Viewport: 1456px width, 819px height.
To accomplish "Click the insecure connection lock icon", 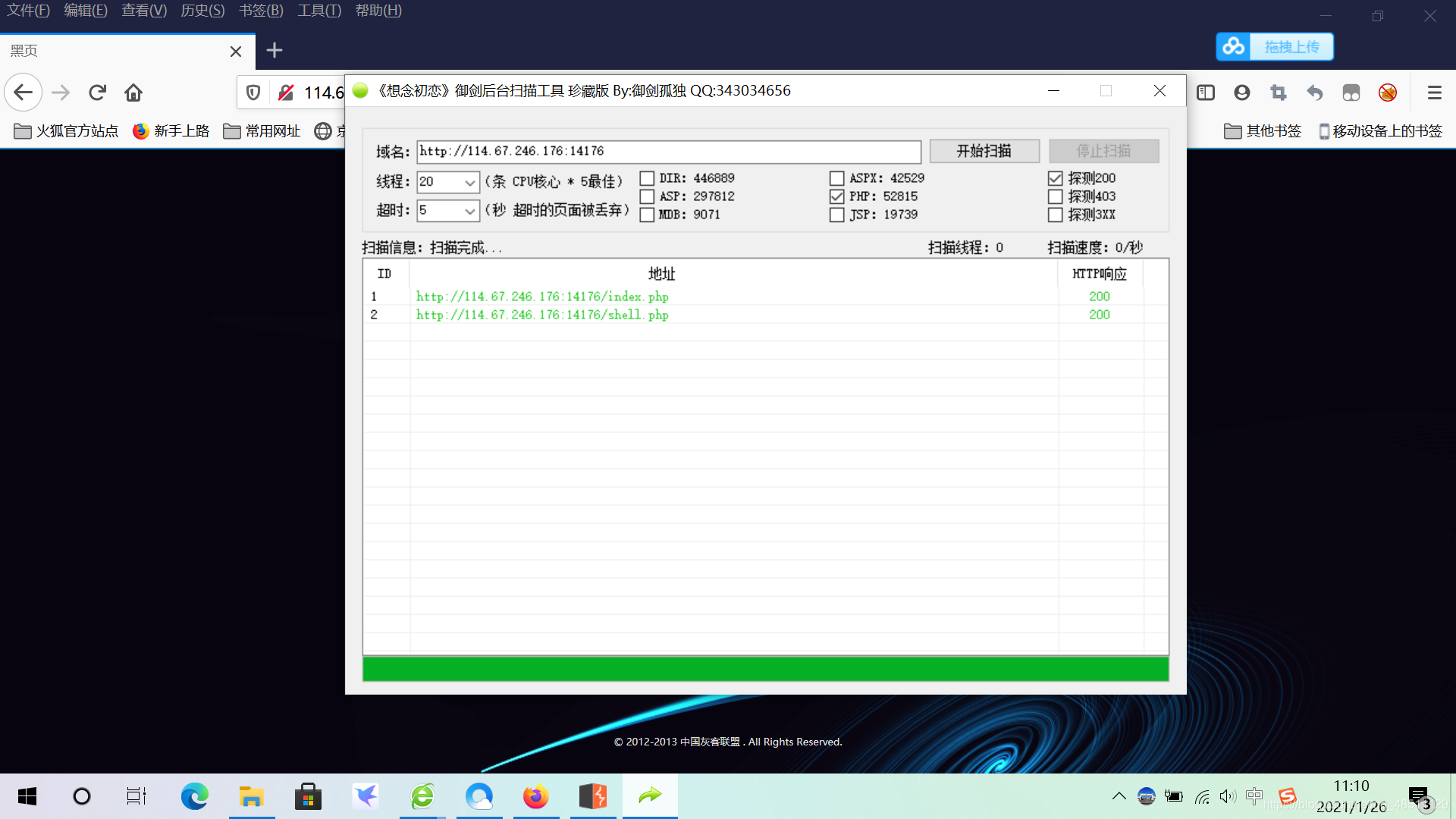I will pos(286,93).
